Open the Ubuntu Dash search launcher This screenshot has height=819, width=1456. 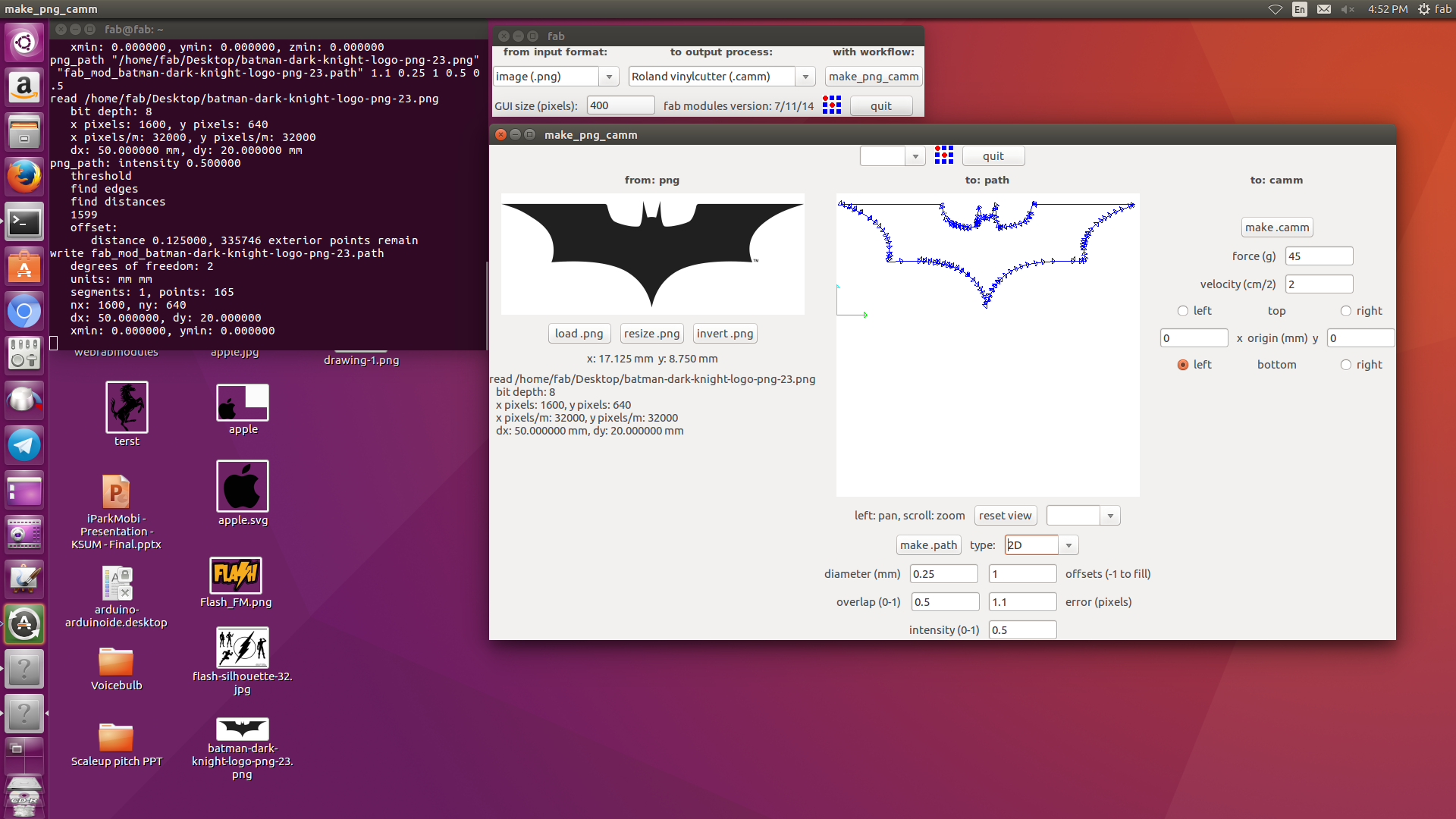click(x=24, y=42)
